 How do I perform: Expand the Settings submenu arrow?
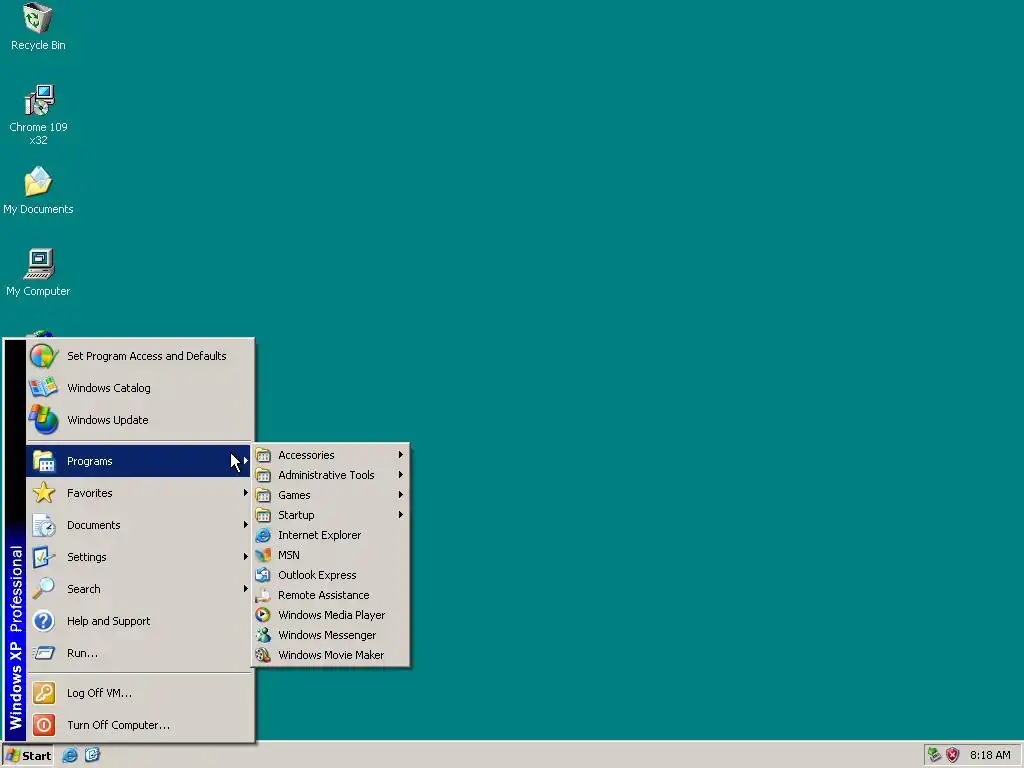pos(246,557)
